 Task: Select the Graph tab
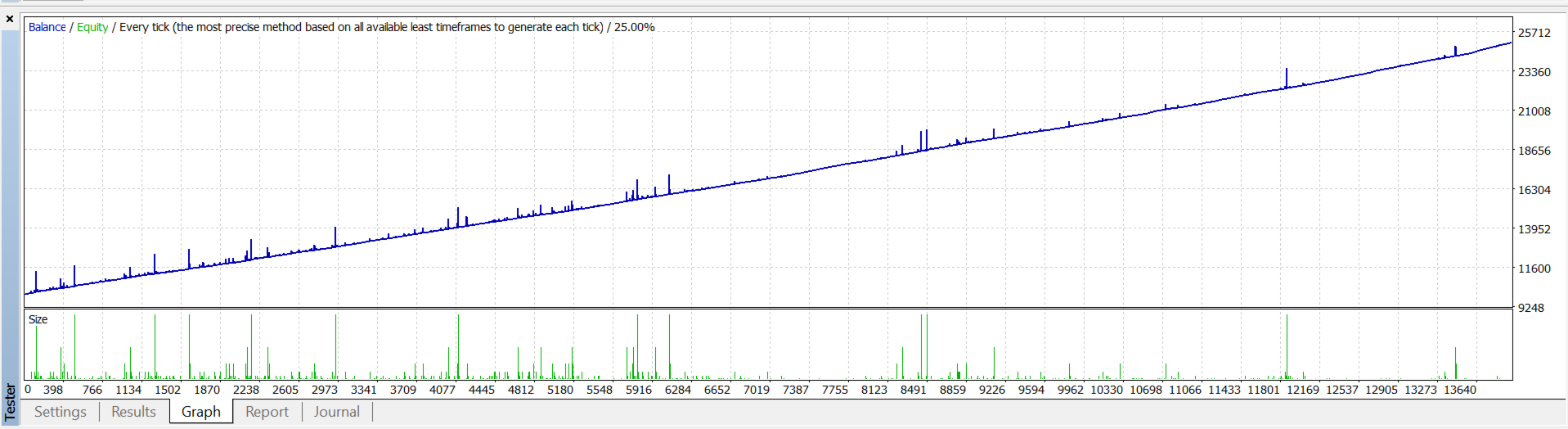pyautogui.click(x=201, y=412)
